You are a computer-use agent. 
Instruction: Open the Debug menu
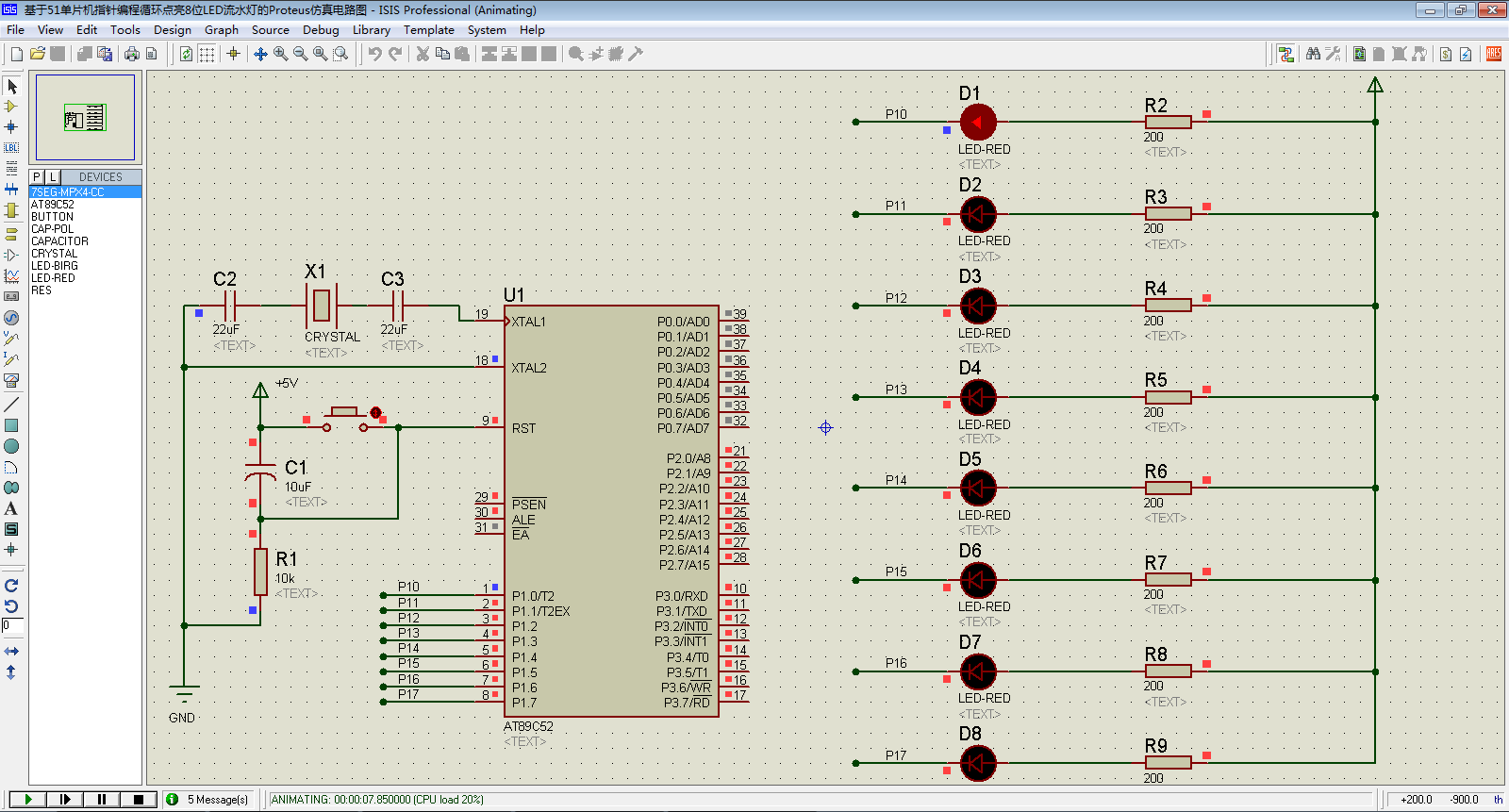[x=321, y=29]
